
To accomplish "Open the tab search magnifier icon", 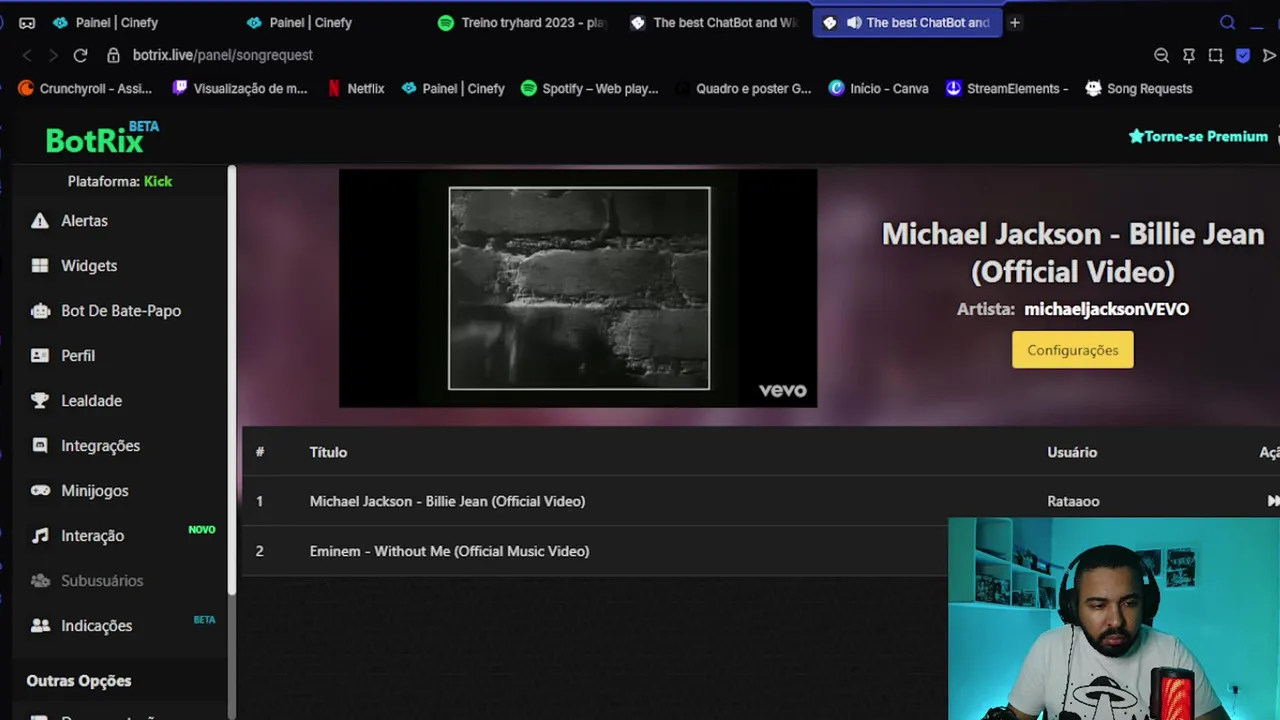I will tap(1228, 22).
